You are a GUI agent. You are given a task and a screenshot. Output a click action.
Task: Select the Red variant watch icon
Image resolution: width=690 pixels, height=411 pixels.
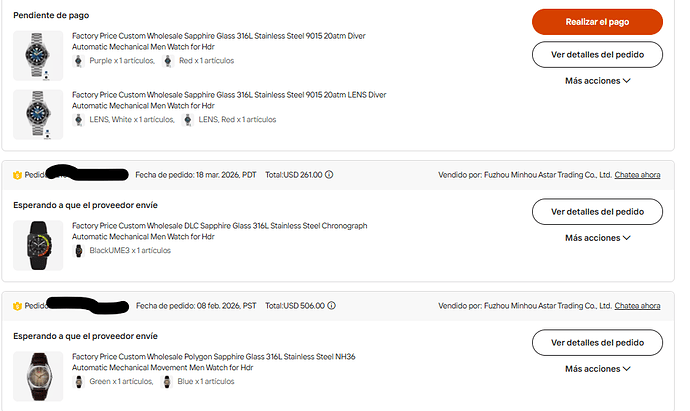[x=168, y=61]
